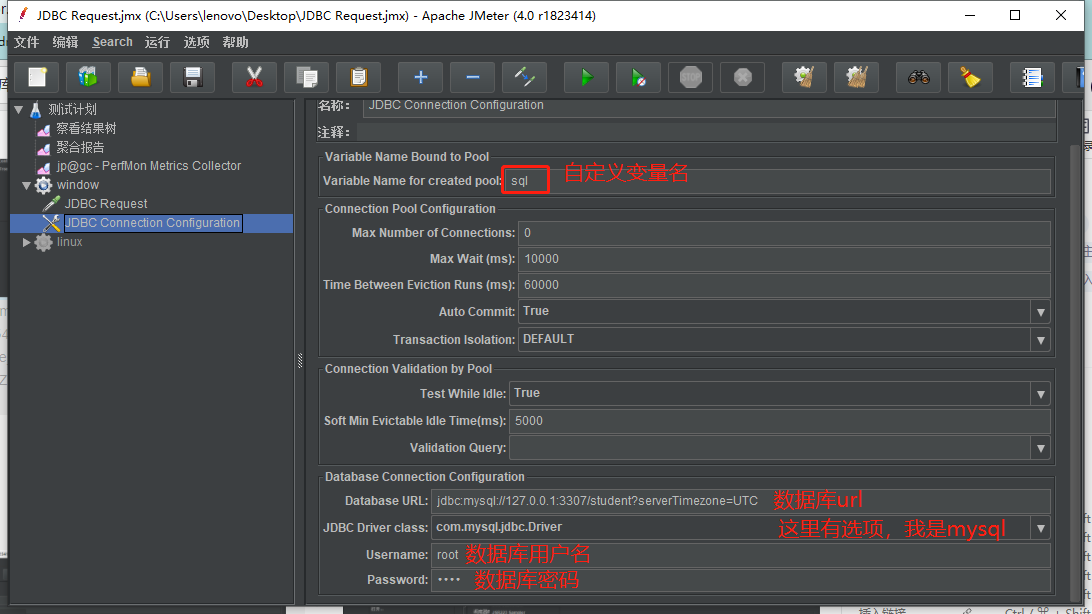
Task: Click the Username field
Action: pos(740,555)
